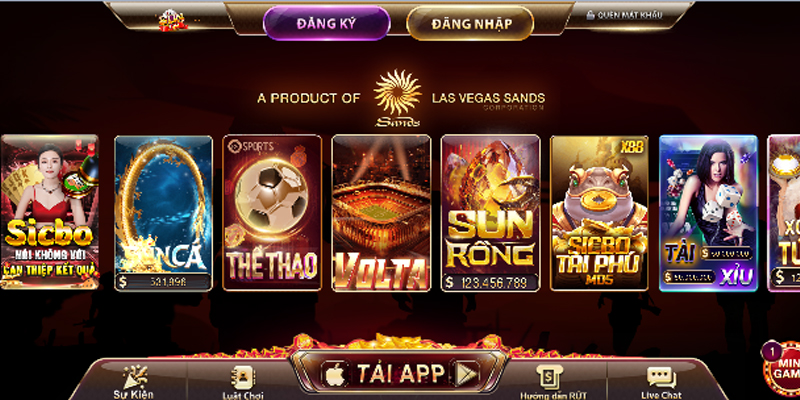Select the Thể Thao sports game card
800x400 pixels.
pos(272,213)
